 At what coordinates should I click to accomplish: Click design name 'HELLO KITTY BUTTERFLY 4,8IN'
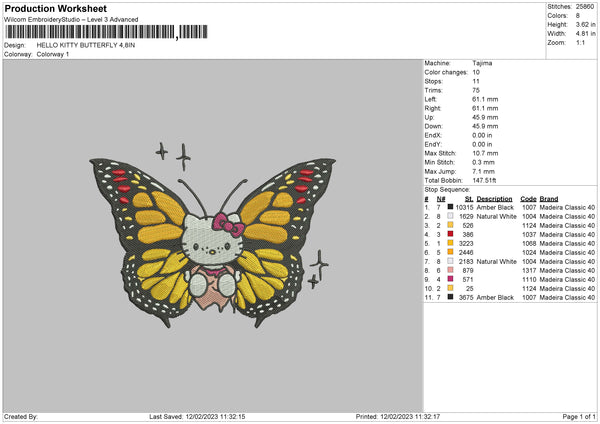click(x=86, y=45)
